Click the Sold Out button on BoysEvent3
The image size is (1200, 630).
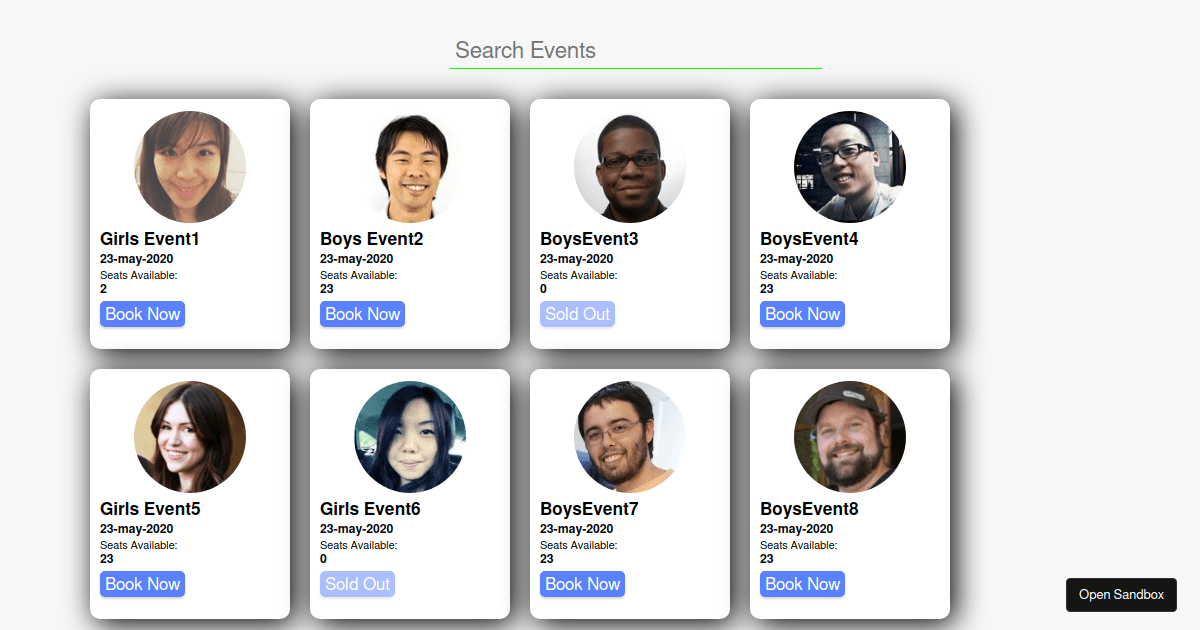click(577, 313)
